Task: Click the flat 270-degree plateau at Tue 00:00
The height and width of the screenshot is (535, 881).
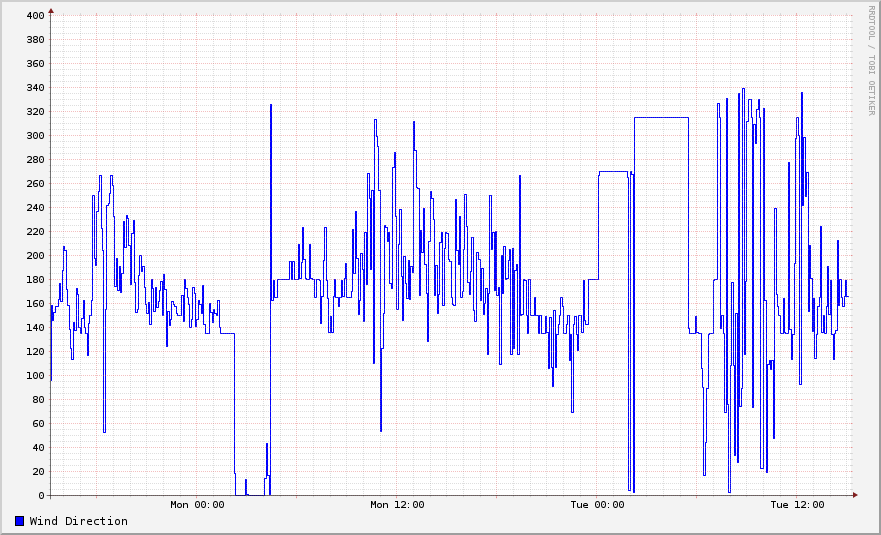Action: [x=614, y=171]
